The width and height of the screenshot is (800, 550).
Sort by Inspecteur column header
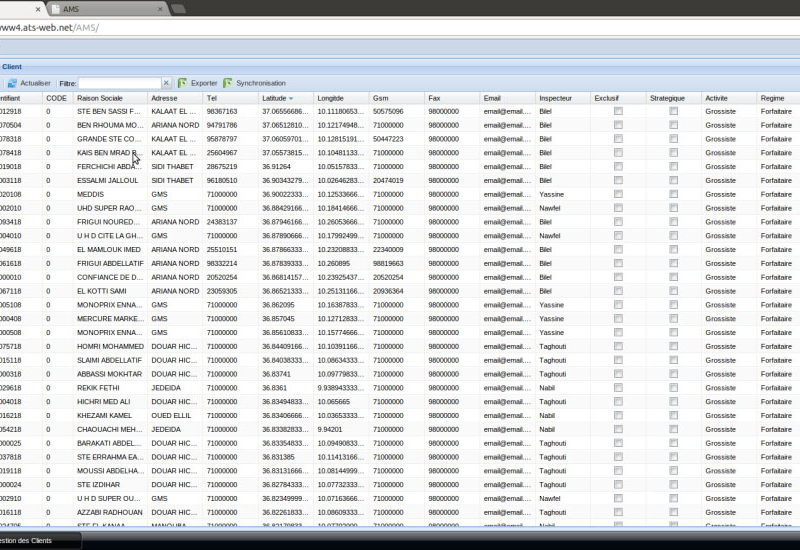tap(555, 98)
